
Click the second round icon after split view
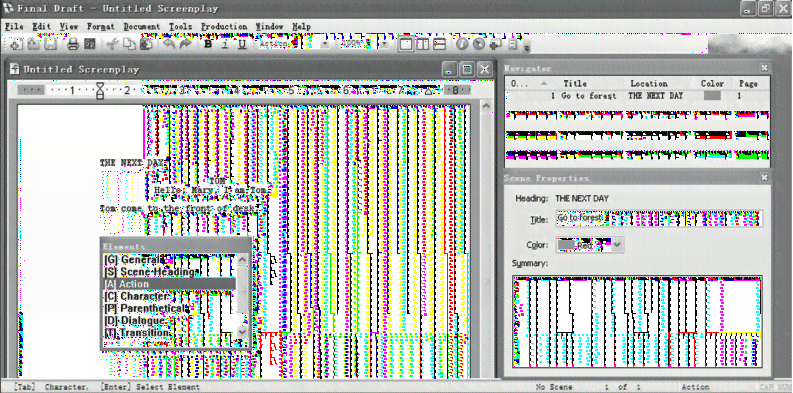coord(478,45)
